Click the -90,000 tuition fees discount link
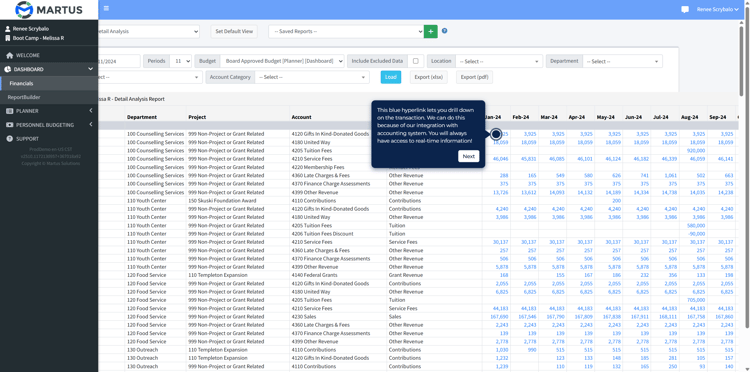Viewport: 750px width, 372px height. 696,234
